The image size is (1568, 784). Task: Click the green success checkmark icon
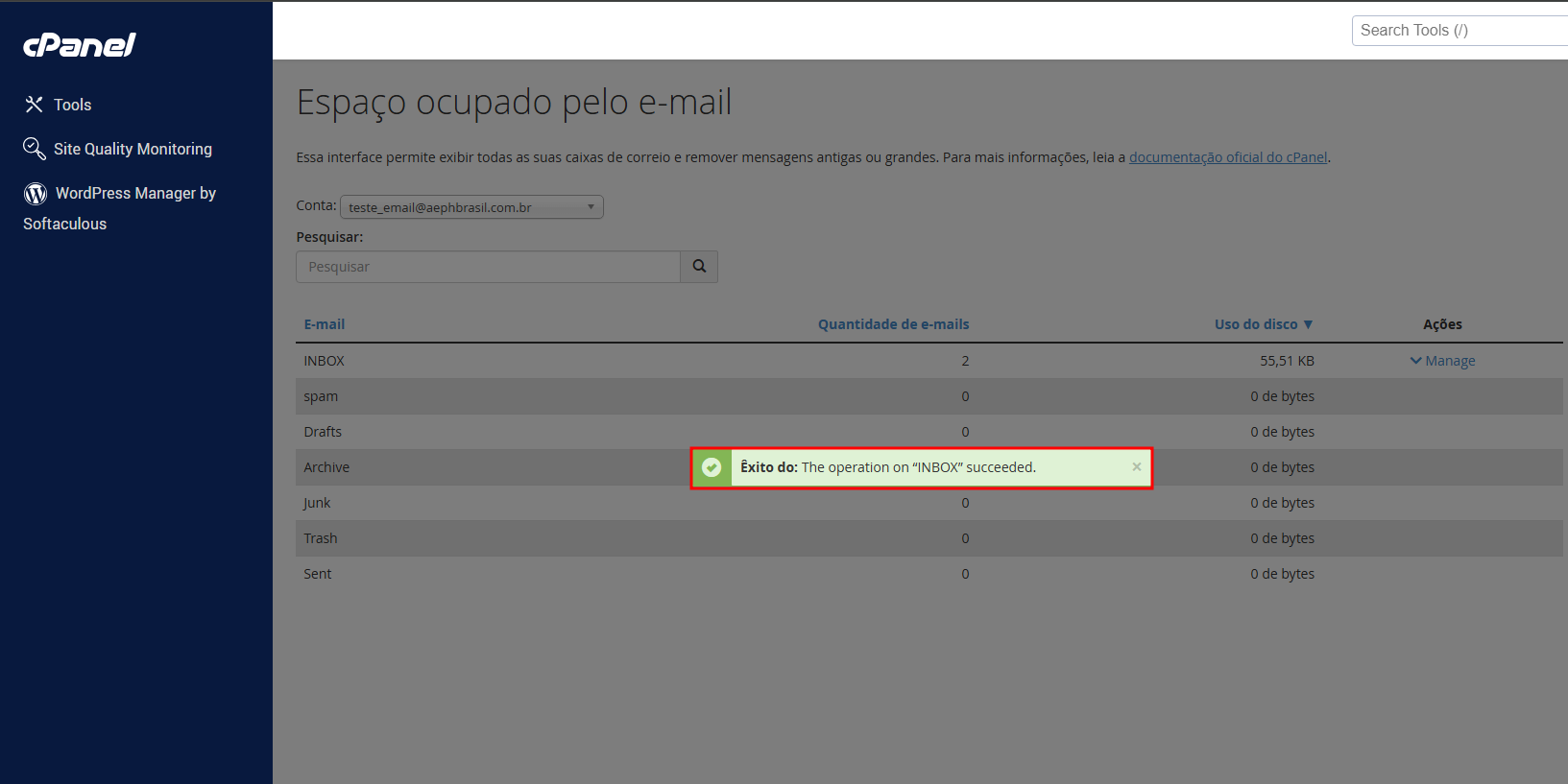712,467
